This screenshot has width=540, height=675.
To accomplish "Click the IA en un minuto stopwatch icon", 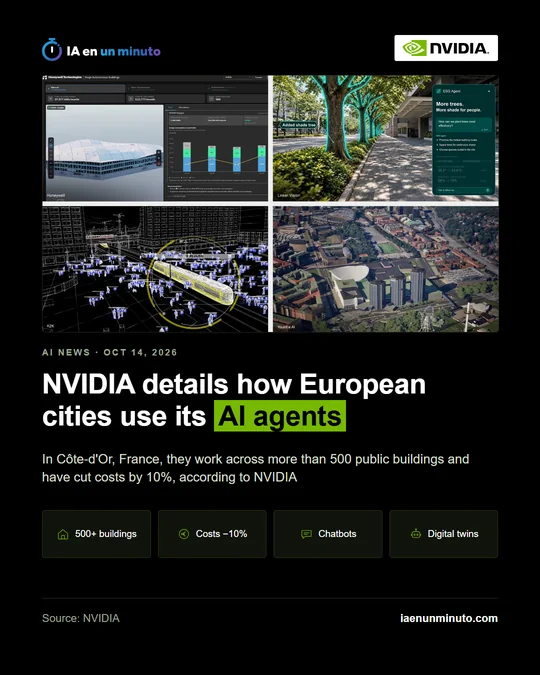I will pos(52,50).
